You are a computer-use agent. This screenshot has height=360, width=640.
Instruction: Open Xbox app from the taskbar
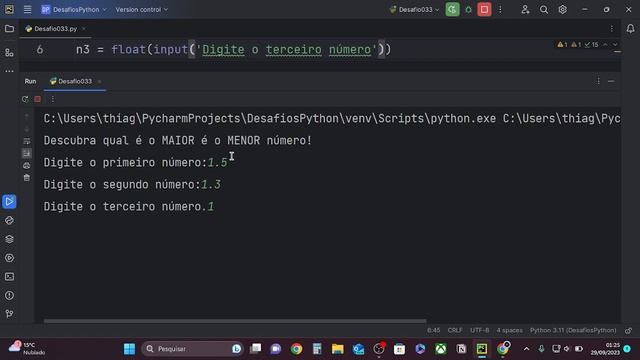[x=441, y=349]
